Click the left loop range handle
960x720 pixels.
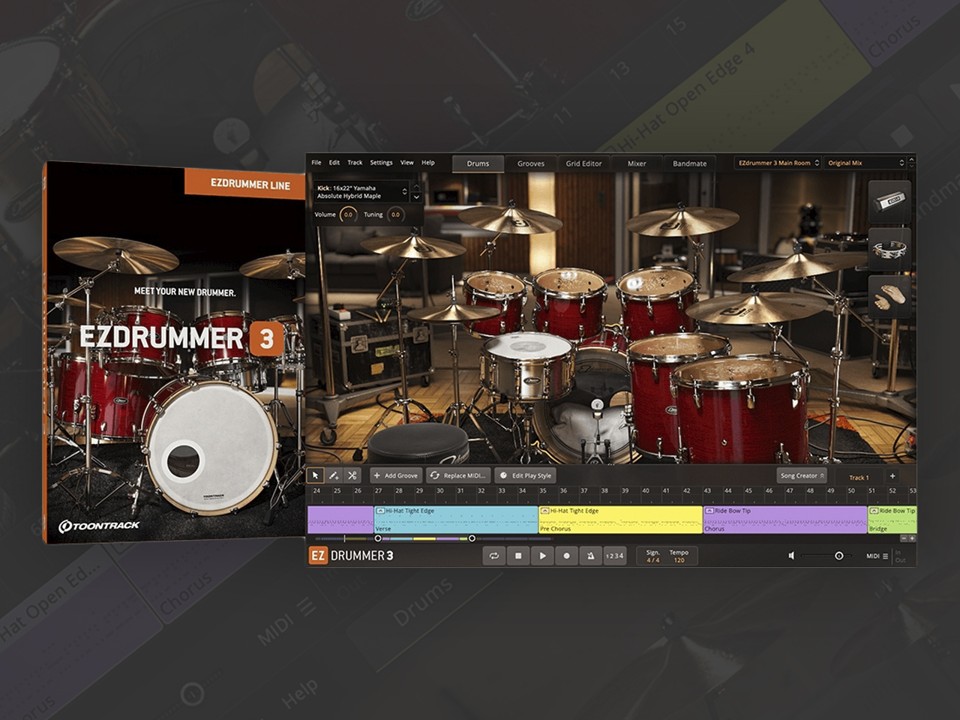point(378,539)
